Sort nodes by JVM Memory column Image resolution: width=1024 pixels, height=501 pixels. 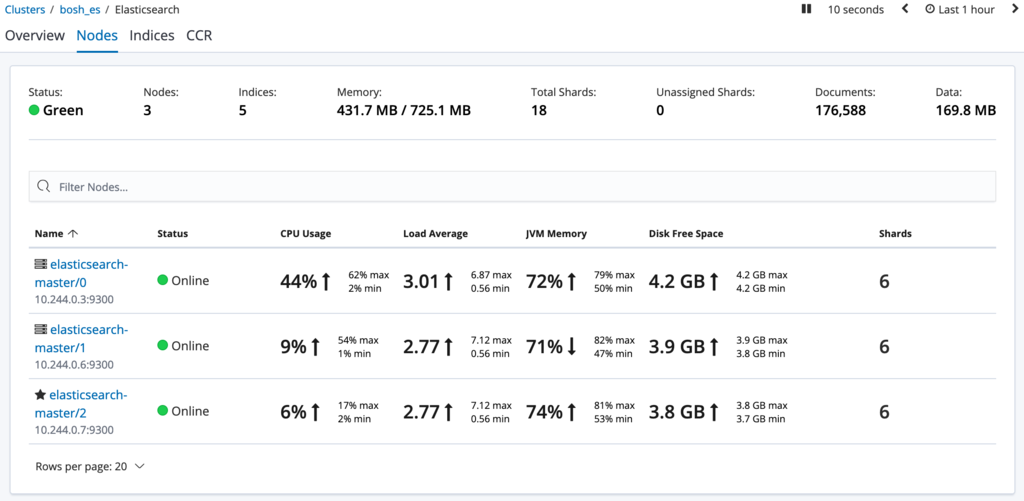click(x=556, y=233)
